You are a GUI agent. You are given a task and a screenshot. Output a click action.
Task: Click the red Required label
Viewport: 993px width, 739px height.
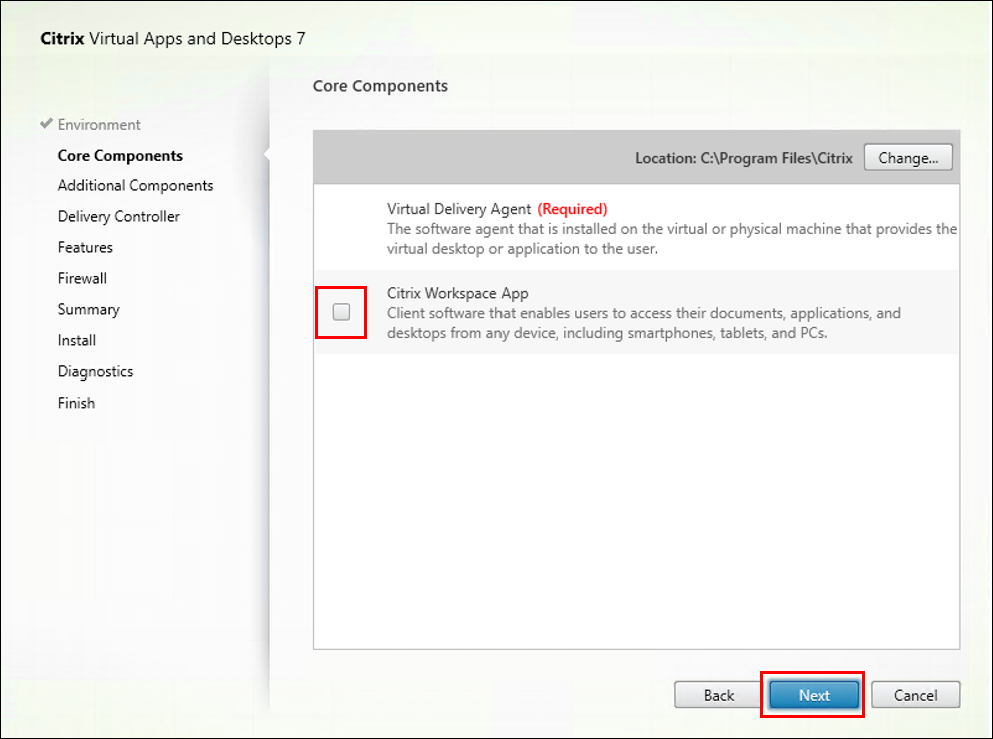[x=572, y=210]
